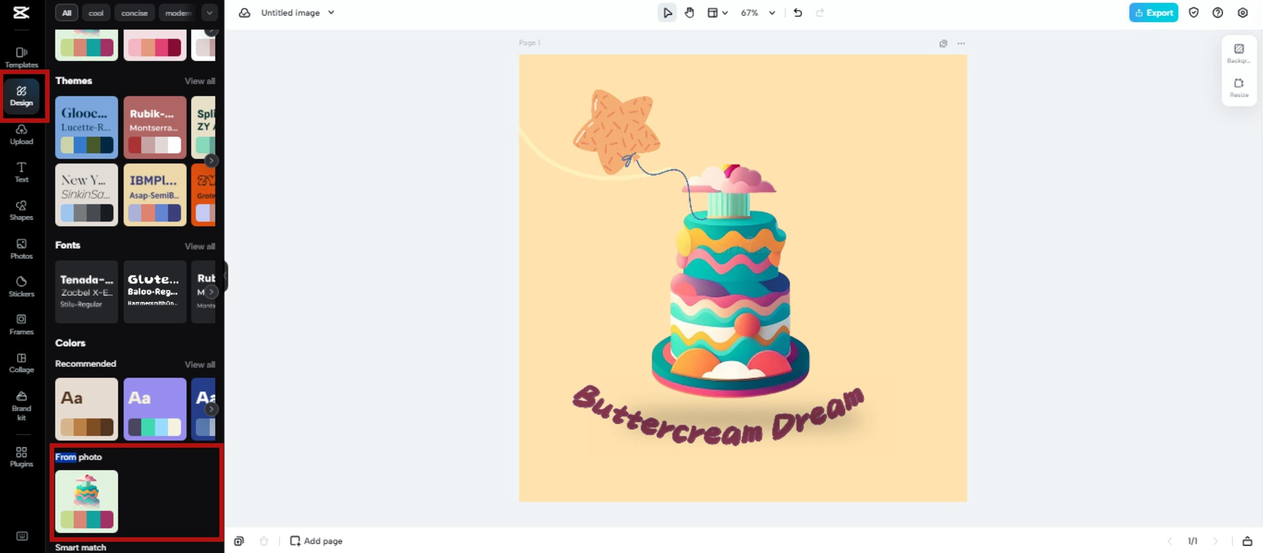Open the help question mark icon
This screenshot has width=1264, height=553.
(x=1217, y=13)
